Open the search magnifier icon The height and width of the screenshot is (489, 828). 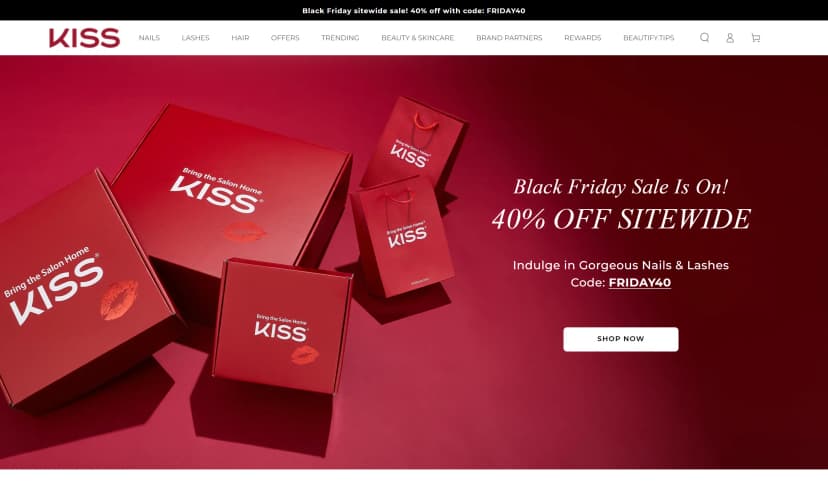704,37
